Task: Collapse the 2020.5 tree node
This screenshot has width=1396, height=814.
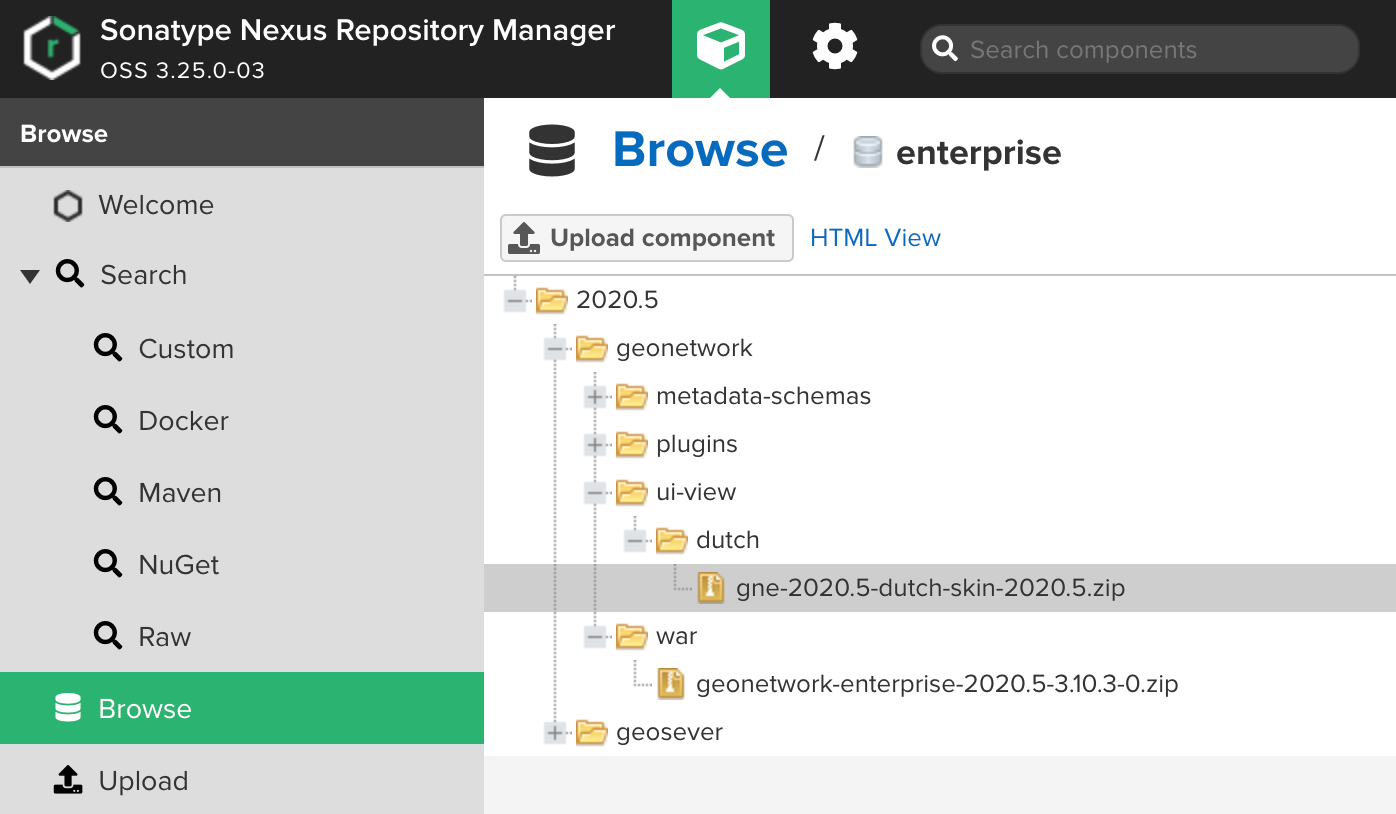Action: (x=515, y=300)
